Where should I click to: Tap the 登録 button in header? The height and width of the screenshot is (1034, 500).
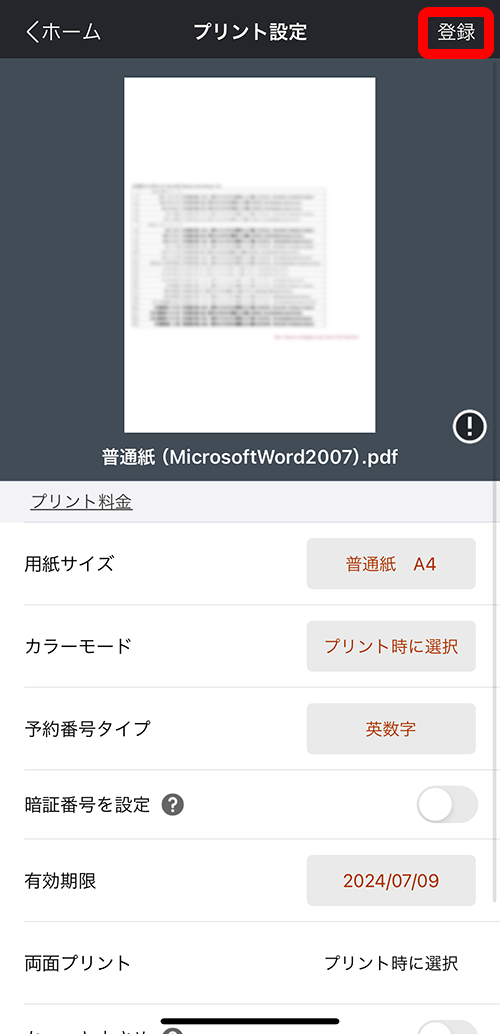(456, 32)
